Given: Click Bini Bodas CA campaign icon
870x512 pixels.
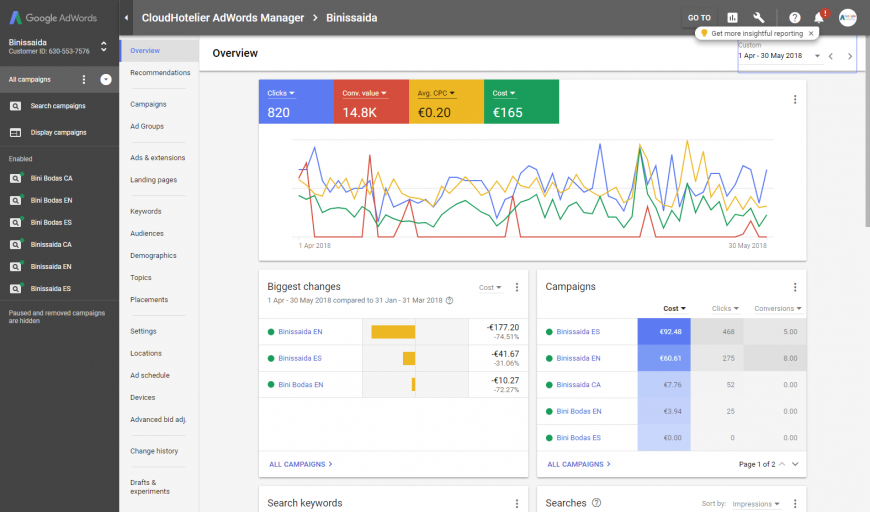Looking at the screenshot, I should (16, 178).
